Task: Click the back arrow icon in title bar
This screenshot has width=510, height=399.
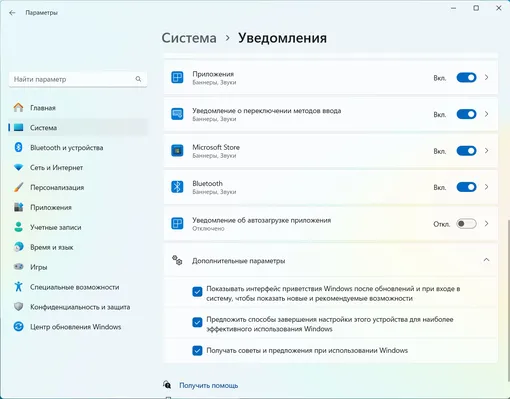Action: [12, 13]
